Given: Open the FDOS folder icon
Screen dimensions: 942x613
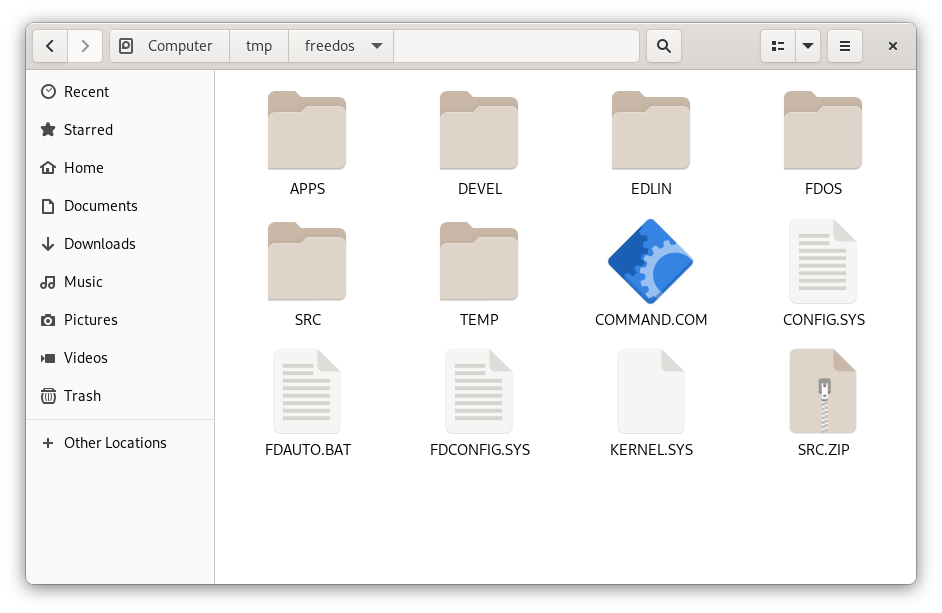Looking at the screenshot, I should coord(822,131).
